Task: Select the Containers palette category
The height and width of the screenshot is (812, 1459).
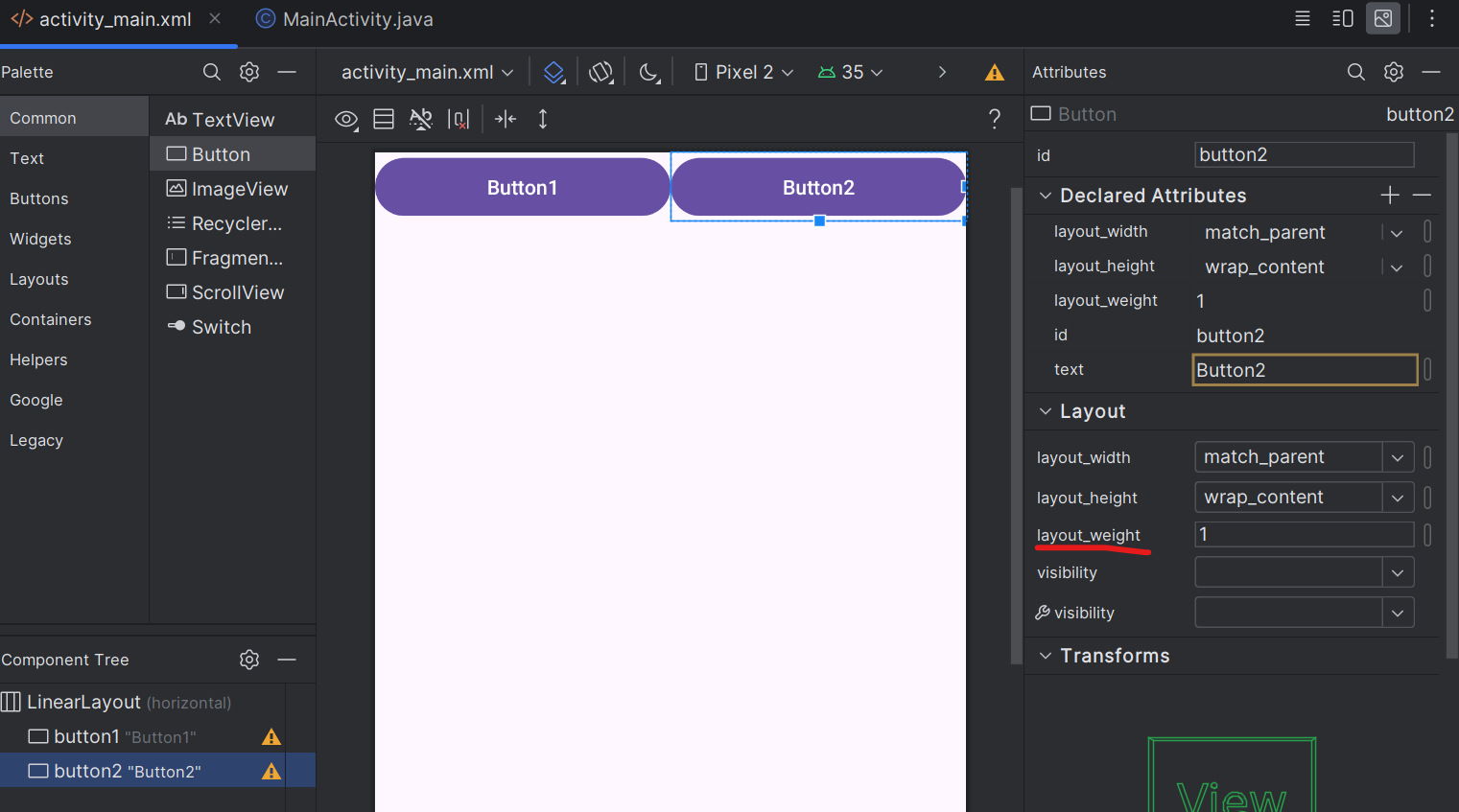Action: click(74, 319)
